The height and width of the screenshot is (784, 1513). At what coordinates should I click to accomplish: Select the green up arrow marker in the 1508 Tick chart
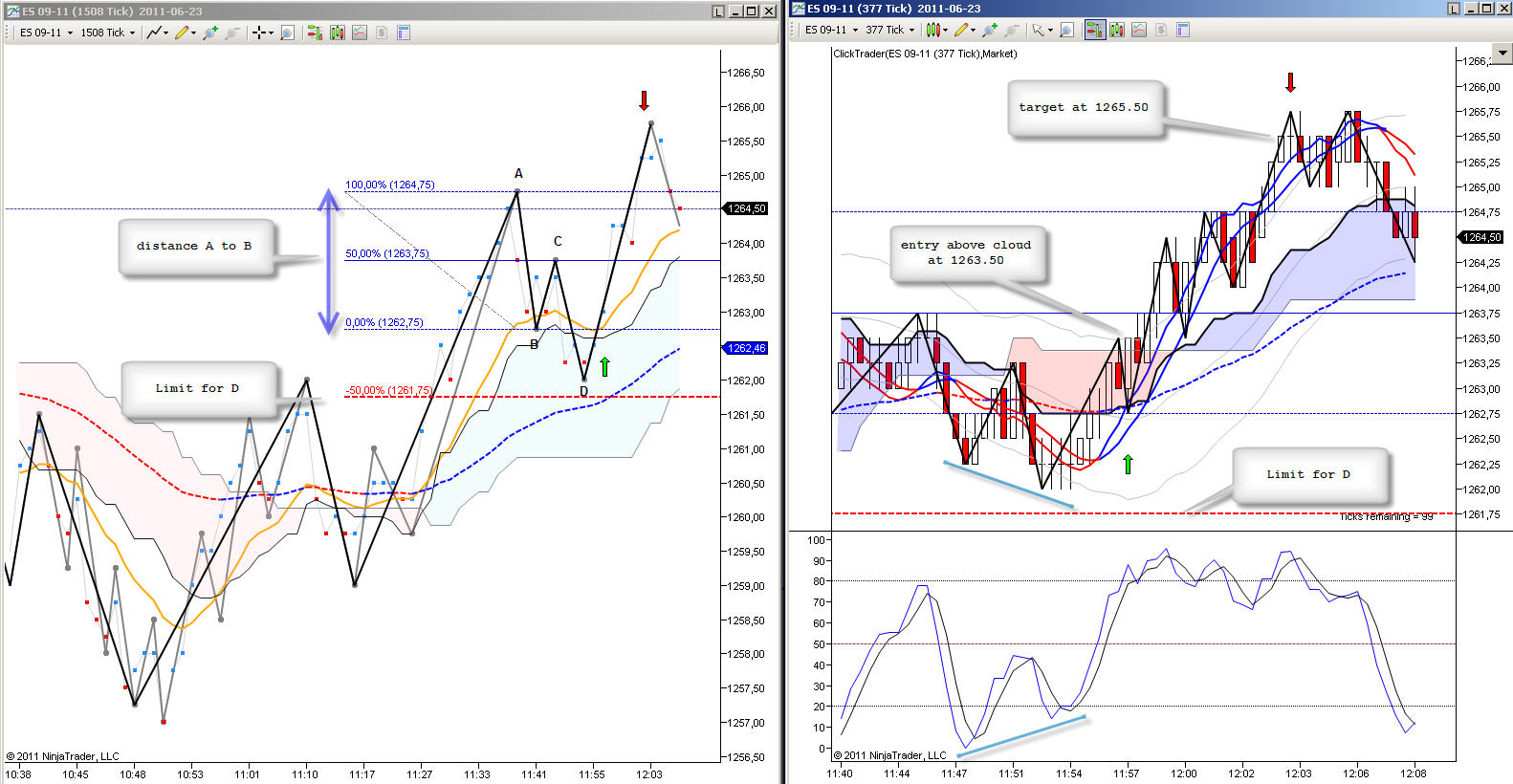pyautogui.click(x=604, y=366)
